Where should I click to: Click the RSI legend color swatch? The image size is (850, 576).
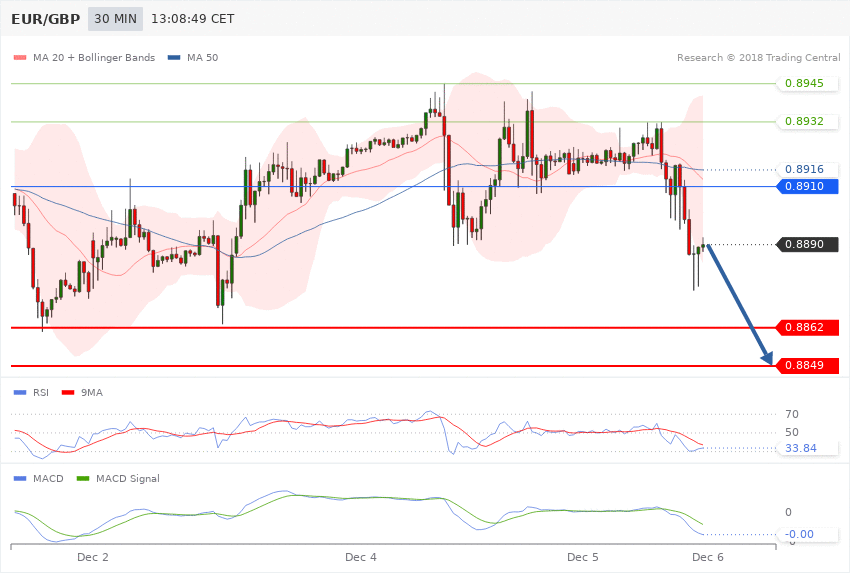tap(20, 392)
